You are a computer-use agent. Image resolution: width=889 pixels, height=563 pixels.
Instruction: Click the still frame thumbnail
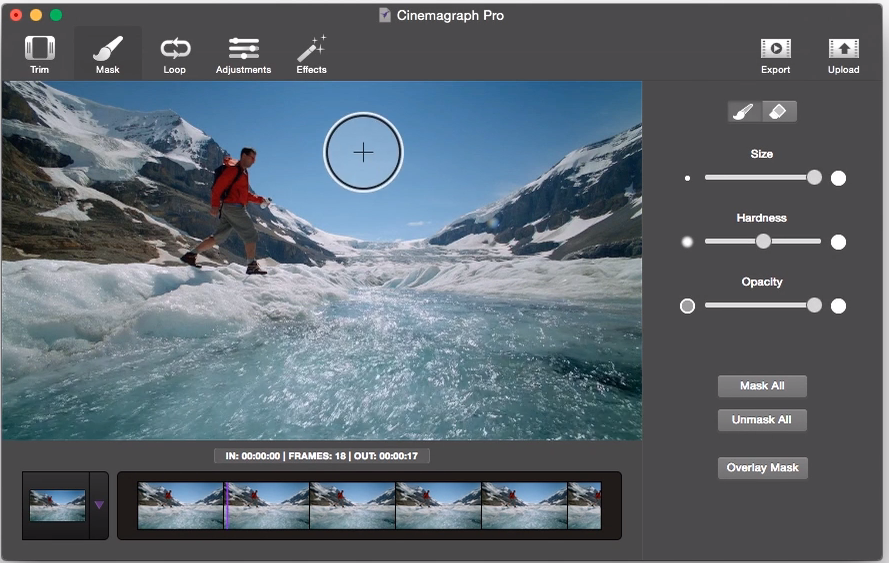[x=57, y=505]
